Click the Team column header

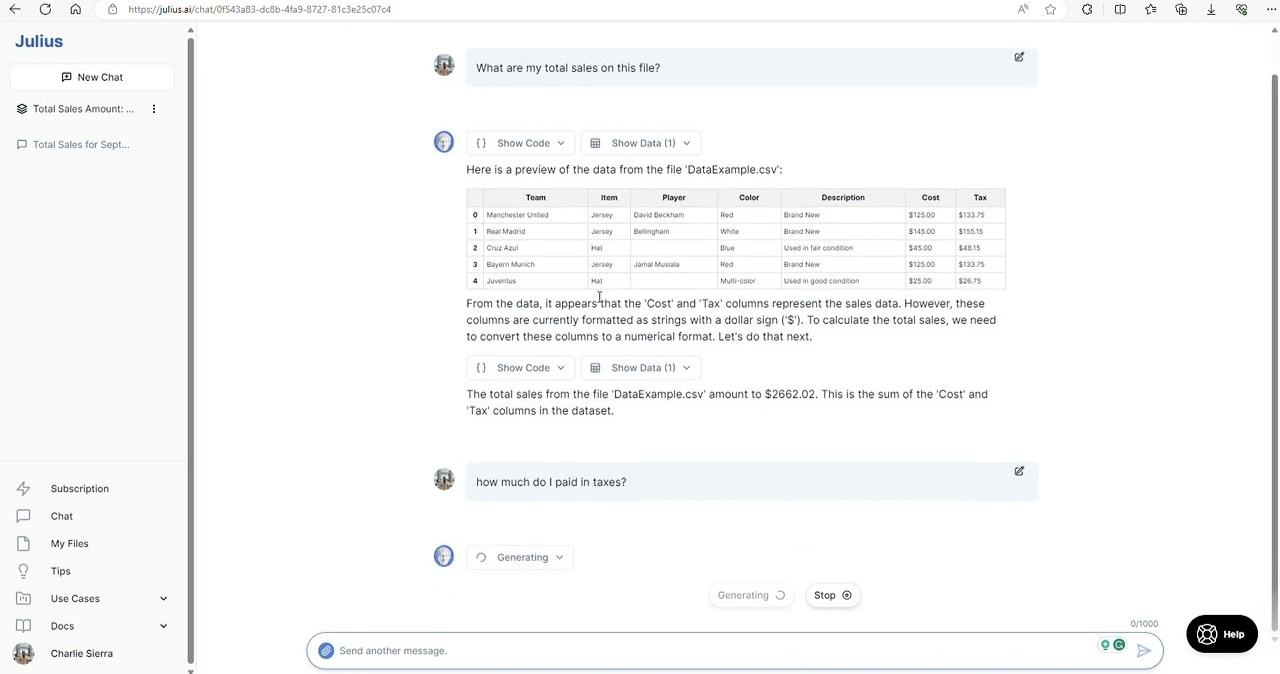(x=536, y=198)
